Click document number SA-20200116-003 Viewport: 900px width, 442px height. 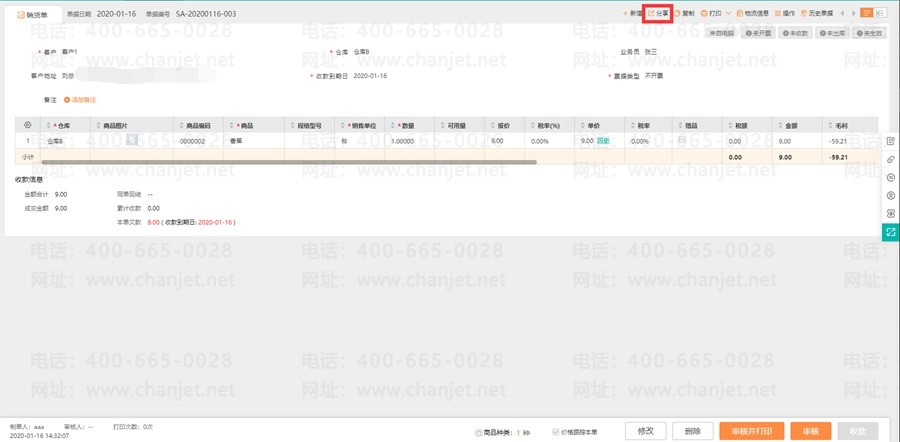pyautogui.click(x=206, y=14)
